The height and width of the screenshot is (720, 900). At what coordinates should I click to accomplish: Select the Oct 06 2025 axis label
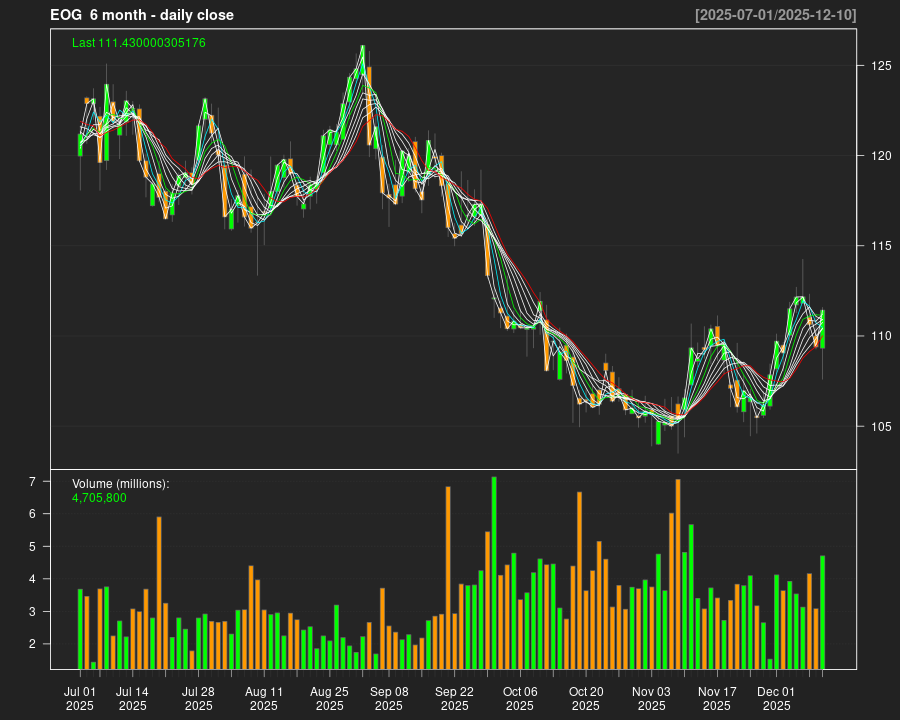(520, 698)
